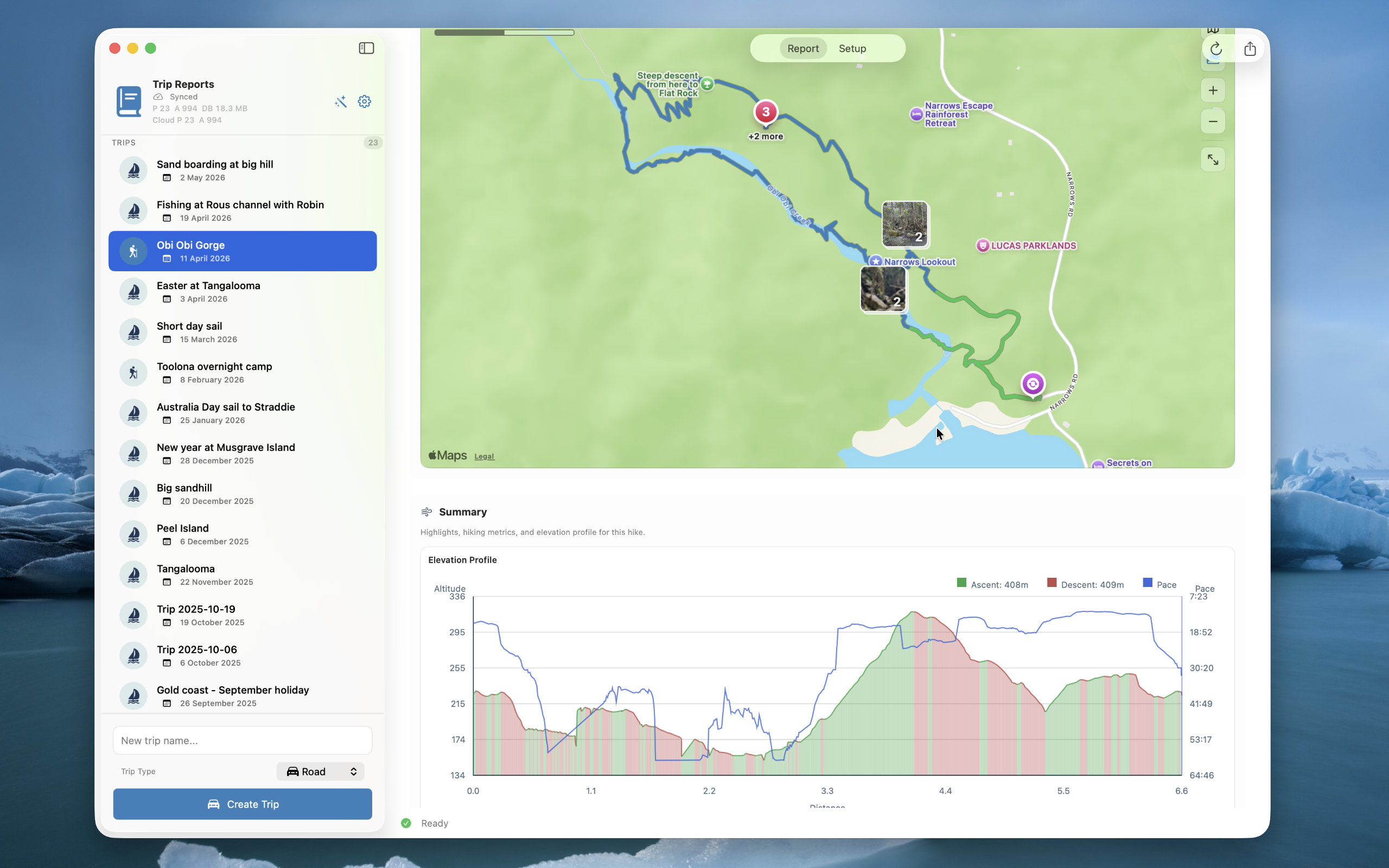Toggle the Ascent 408m legend swatch
Viewport: 1389px width, 868px height.
point(962,583)
